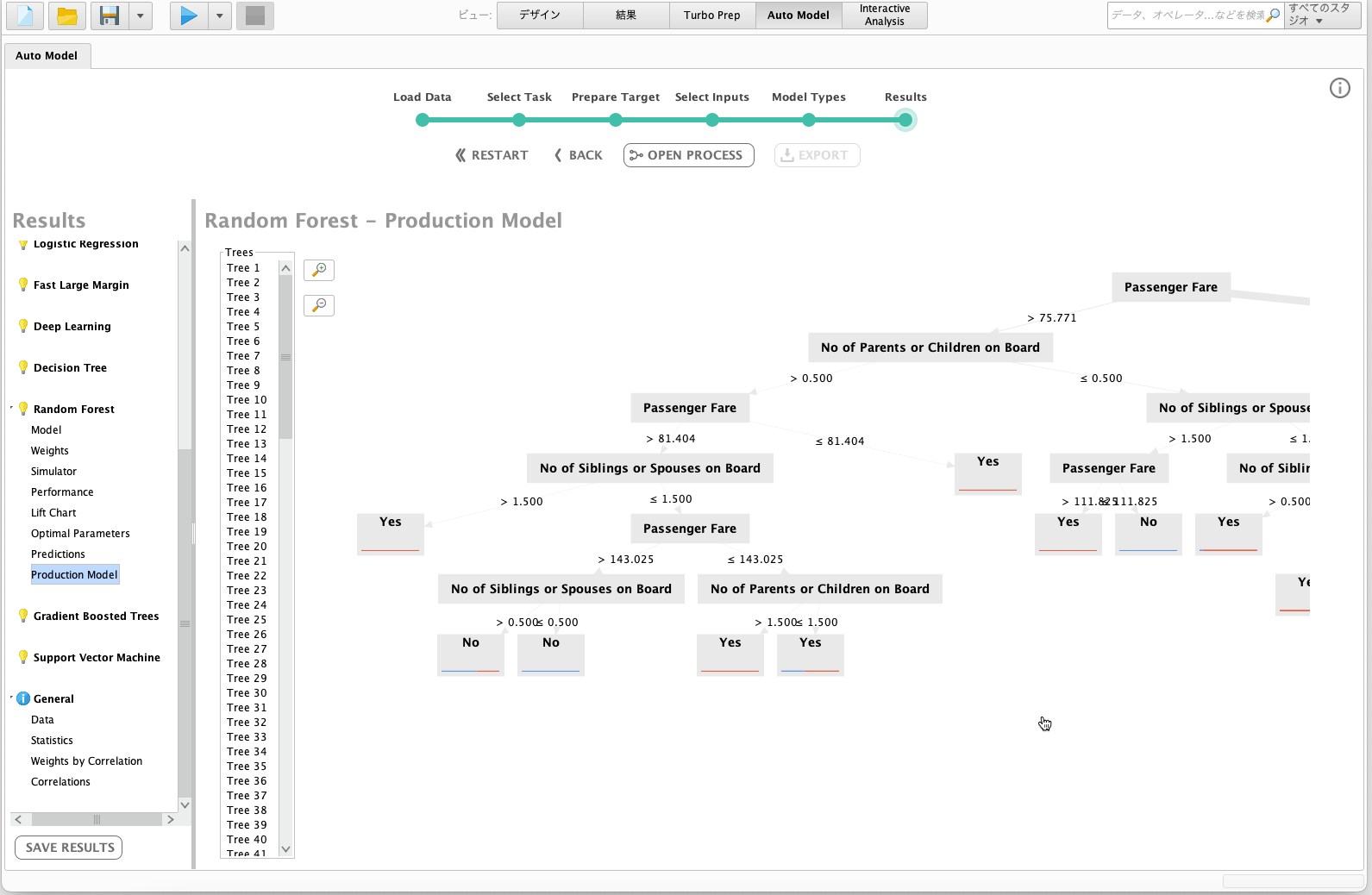Switch to the Interactive Analysis view
The height and width of the screenshot is (895, 1372).
coord(885,15)
